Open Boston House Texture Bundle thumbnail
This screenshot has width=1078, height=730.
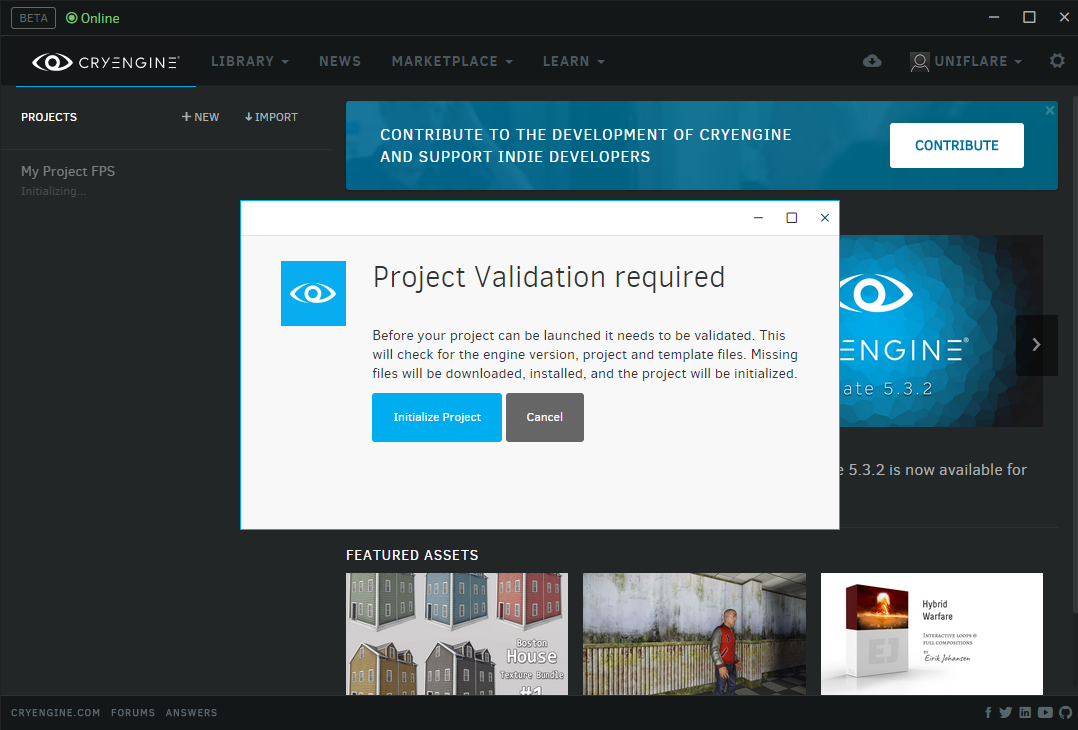[x=456, y=634]
